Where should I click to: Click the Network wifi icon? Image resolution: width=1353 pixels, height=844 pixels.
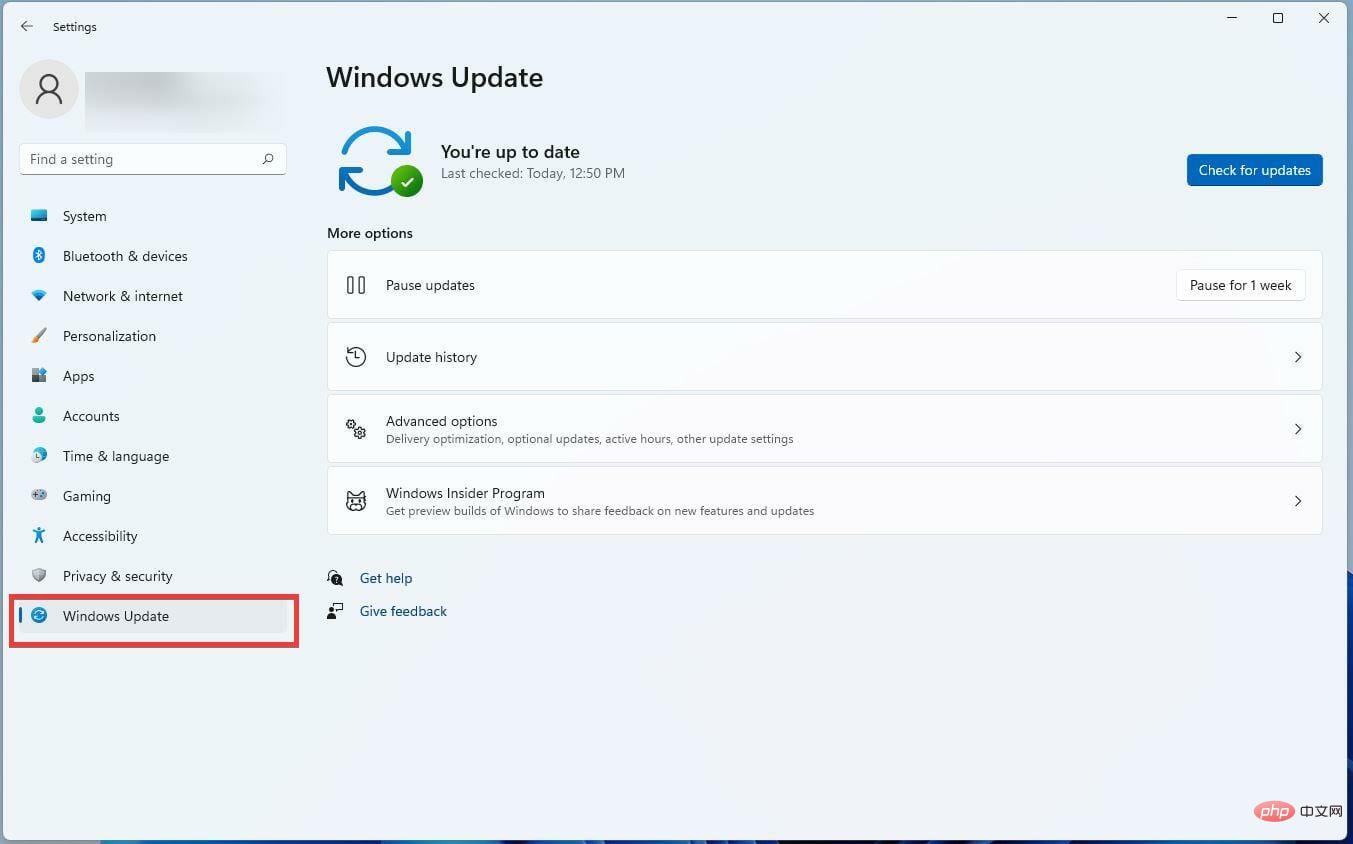[x=39, y=296]
